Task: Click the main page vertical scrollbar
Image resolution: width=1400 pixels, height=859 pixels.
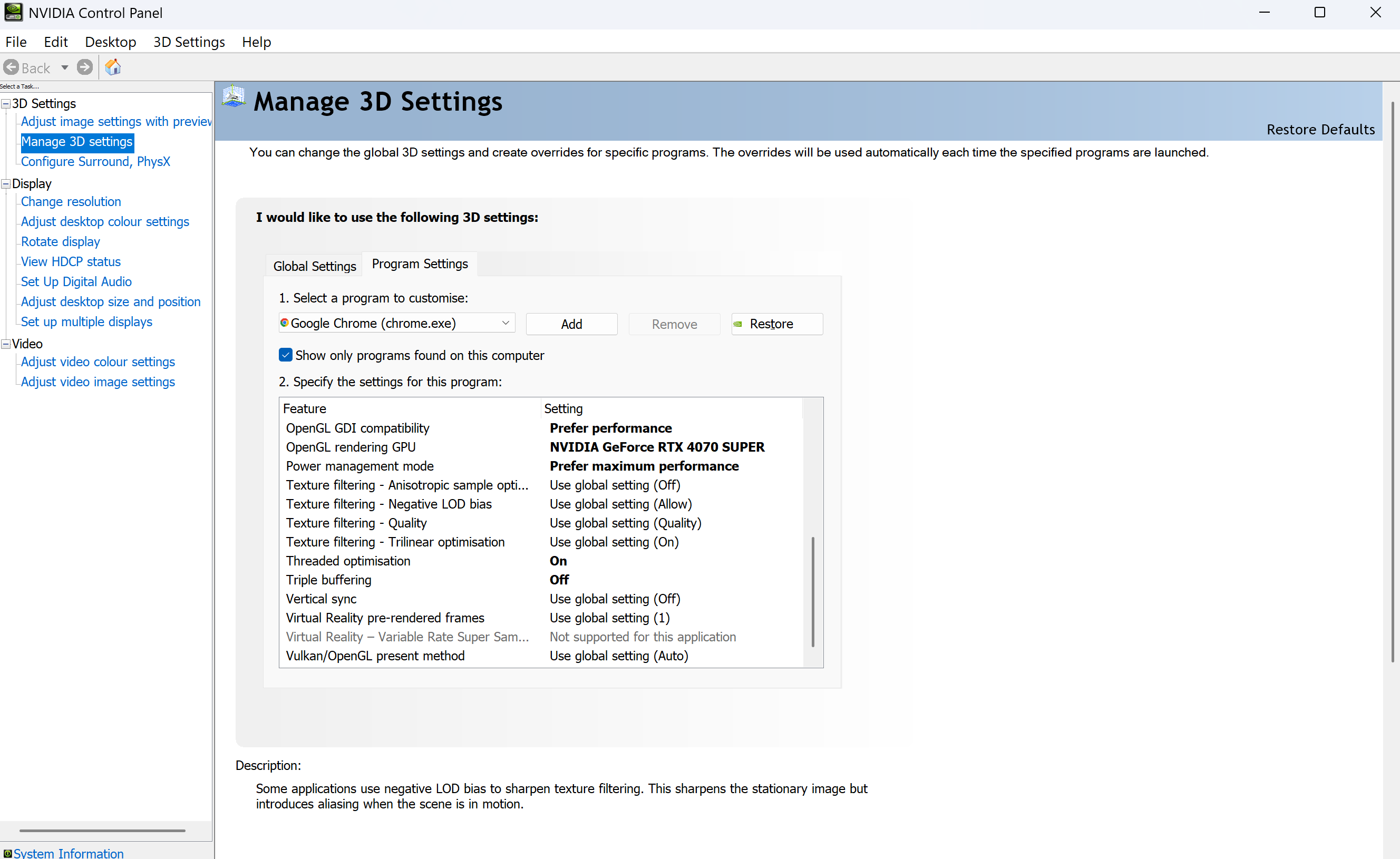Action: tap(1392, 380)
